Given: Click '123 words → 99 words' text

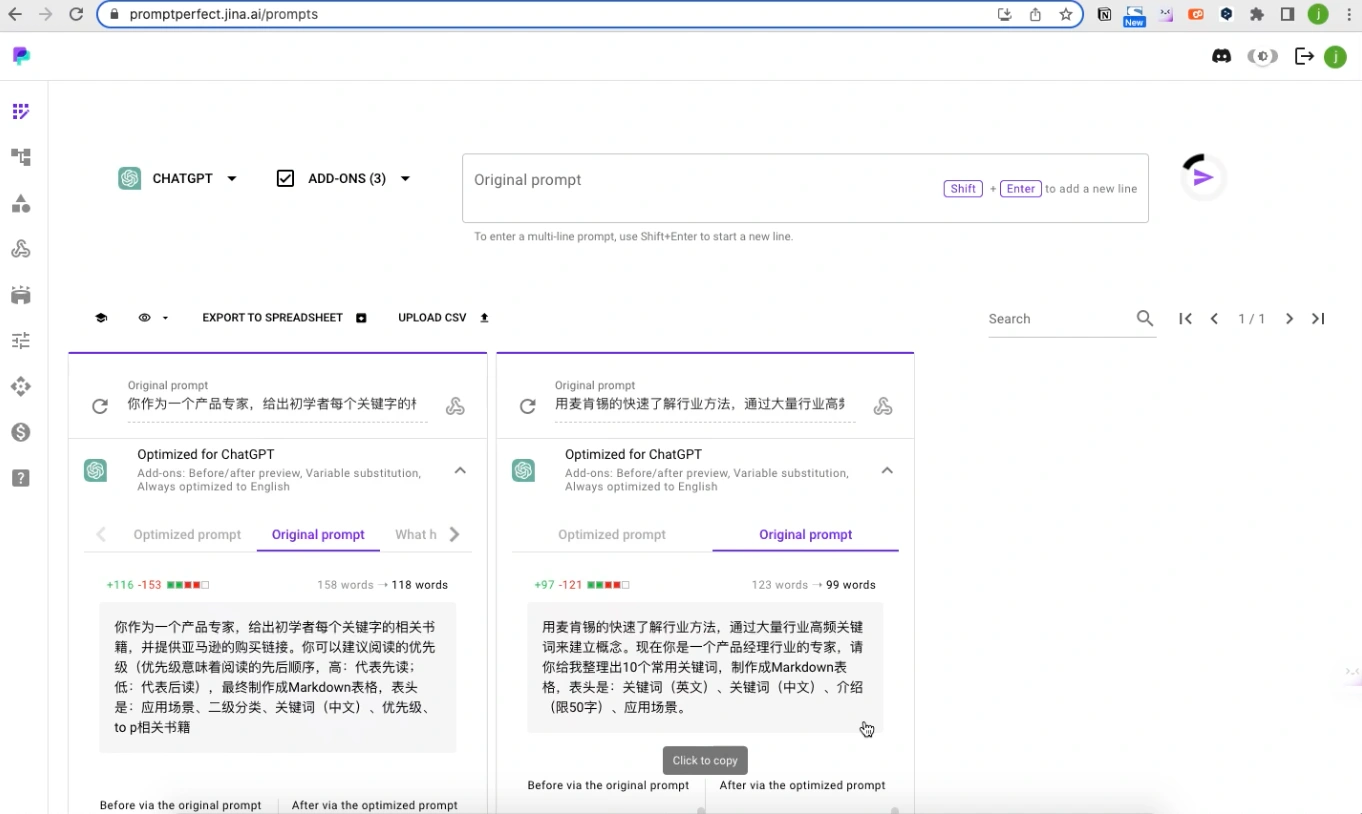Looking at the screenshot, I should [813, 585].
